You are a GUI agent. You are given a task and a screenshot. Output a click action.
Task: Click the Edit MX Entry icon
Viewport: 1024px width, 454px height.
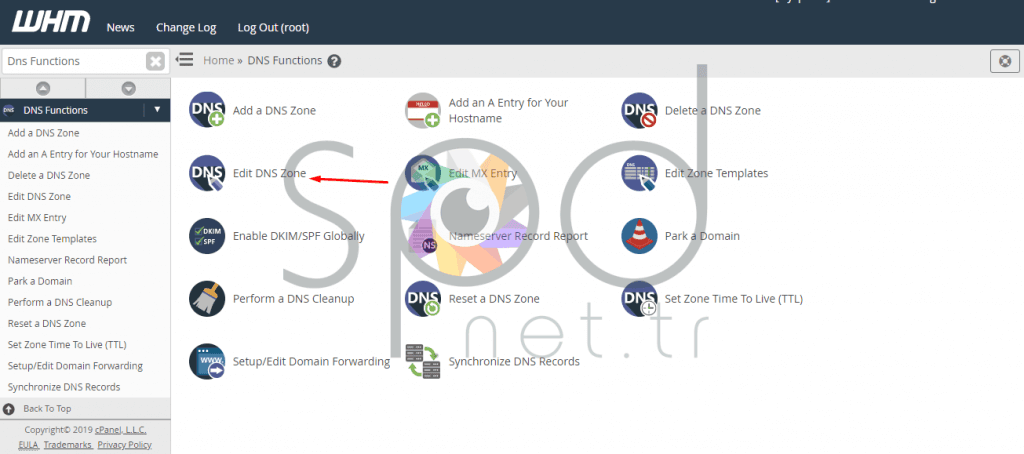(x=423, y=173)
